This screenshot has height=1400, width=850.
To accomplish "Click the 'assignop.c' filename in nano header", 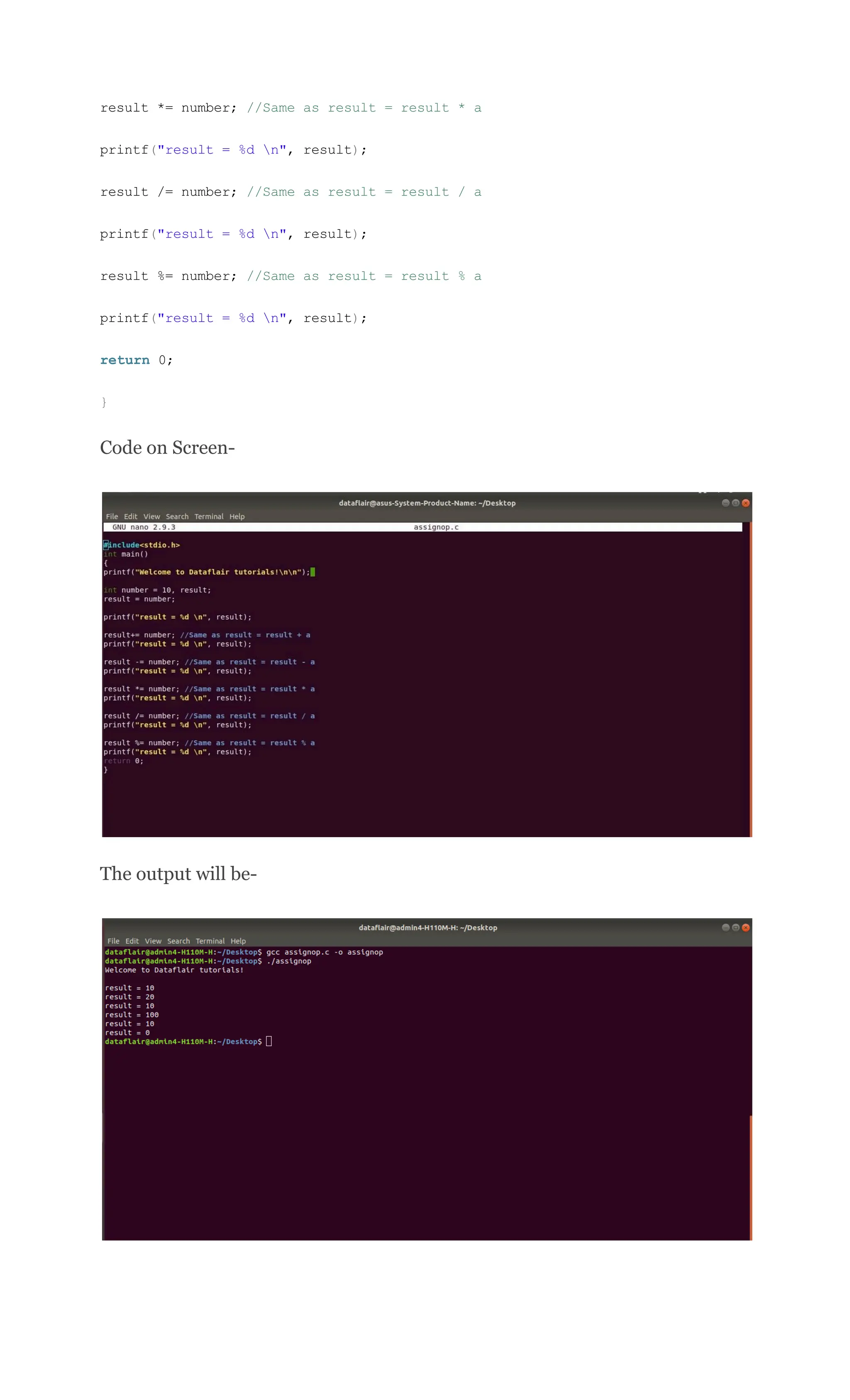I will (436, 527).
